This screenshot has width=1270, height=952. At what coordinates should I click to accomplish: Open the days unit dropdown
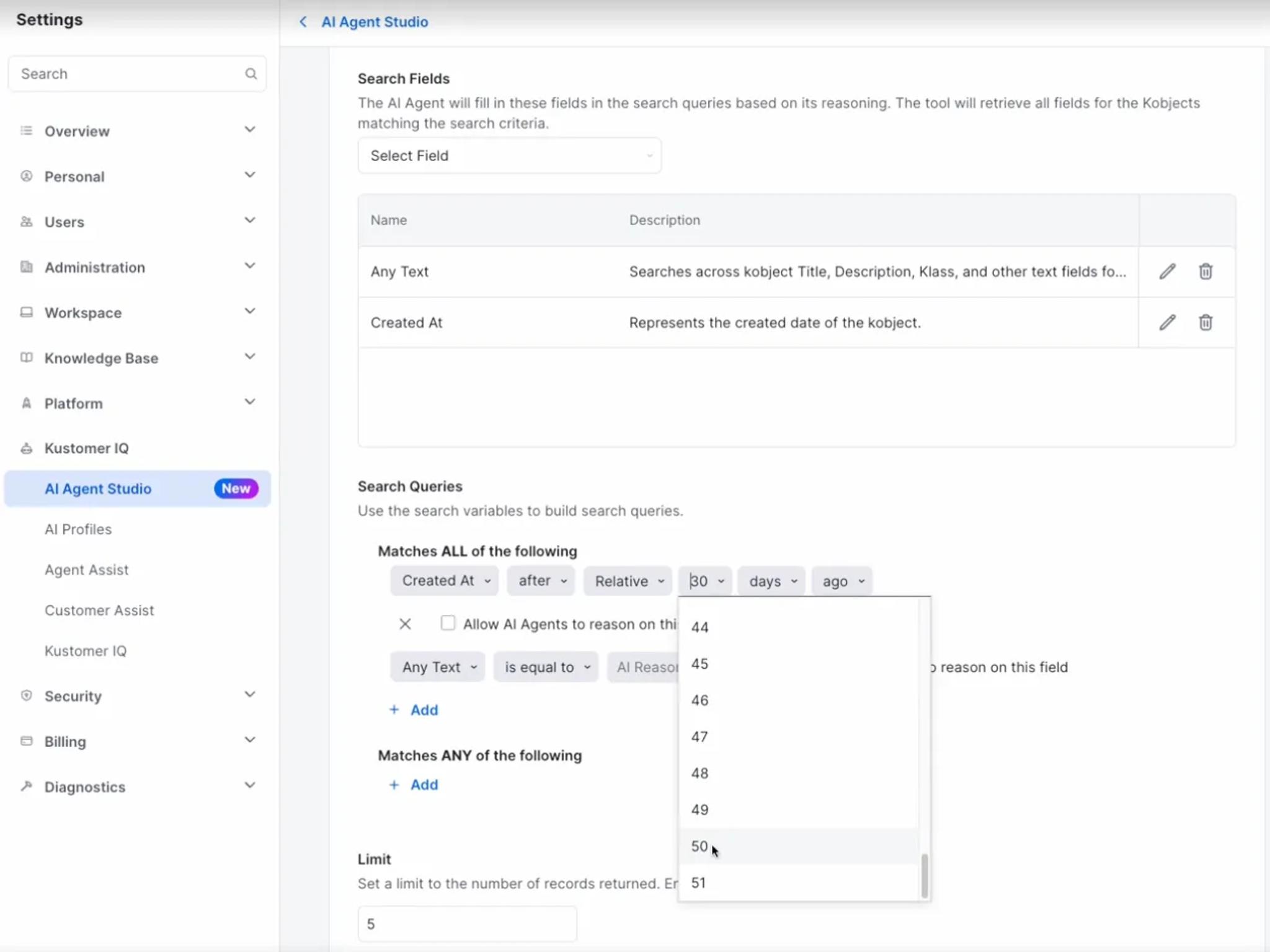(771, 581)
